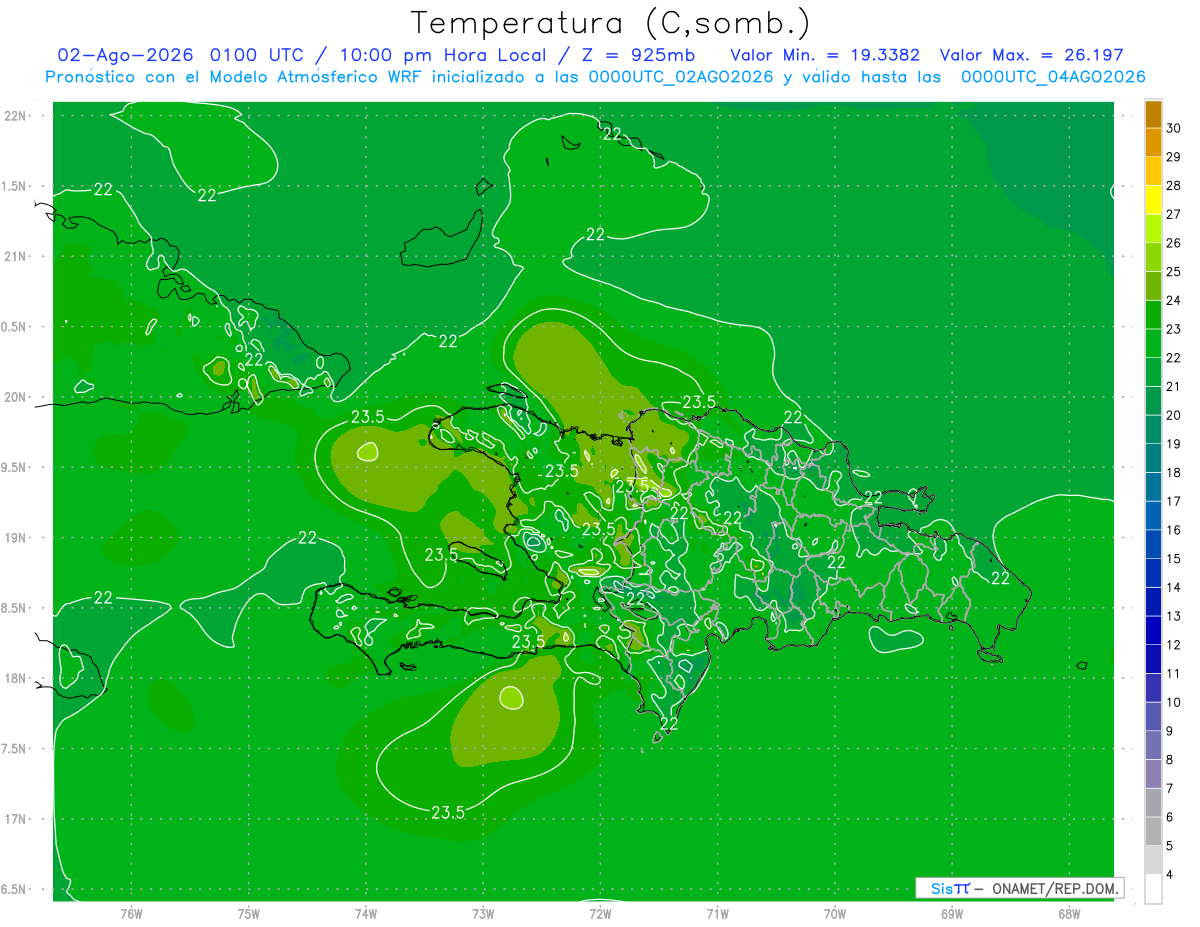The width and height of the screenshot is (1200, 927).
Task: Click the '0.5N' latitude axis label
Action: coord(13,327)
